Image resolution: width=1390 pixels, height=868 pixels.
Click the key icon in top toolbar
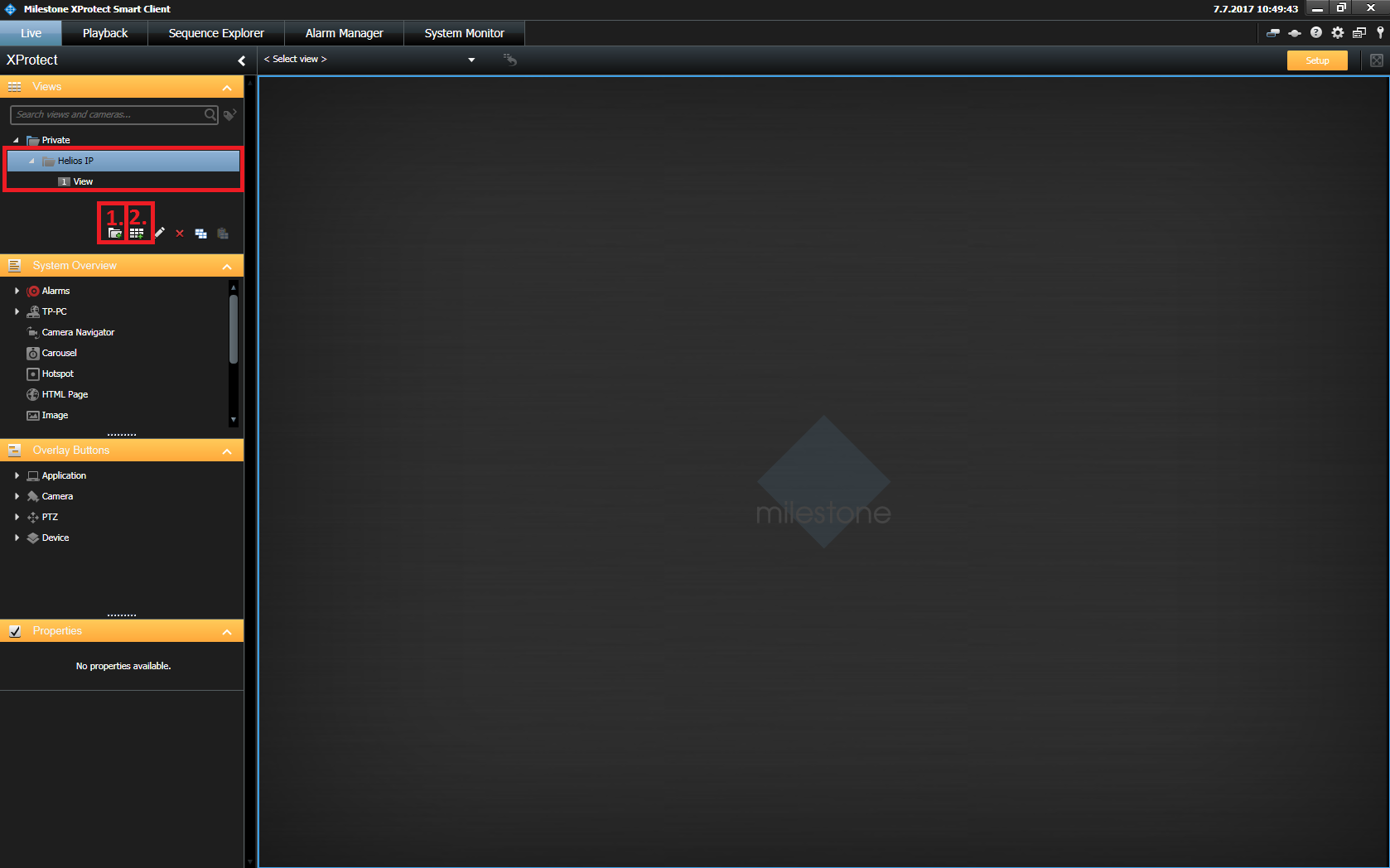coord(1380,33)
